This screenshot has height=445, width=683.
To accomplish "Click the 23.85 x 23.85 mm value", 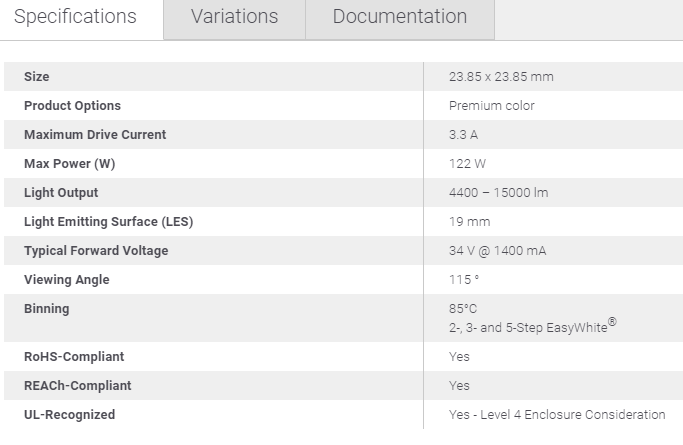I will coord(501,77).
